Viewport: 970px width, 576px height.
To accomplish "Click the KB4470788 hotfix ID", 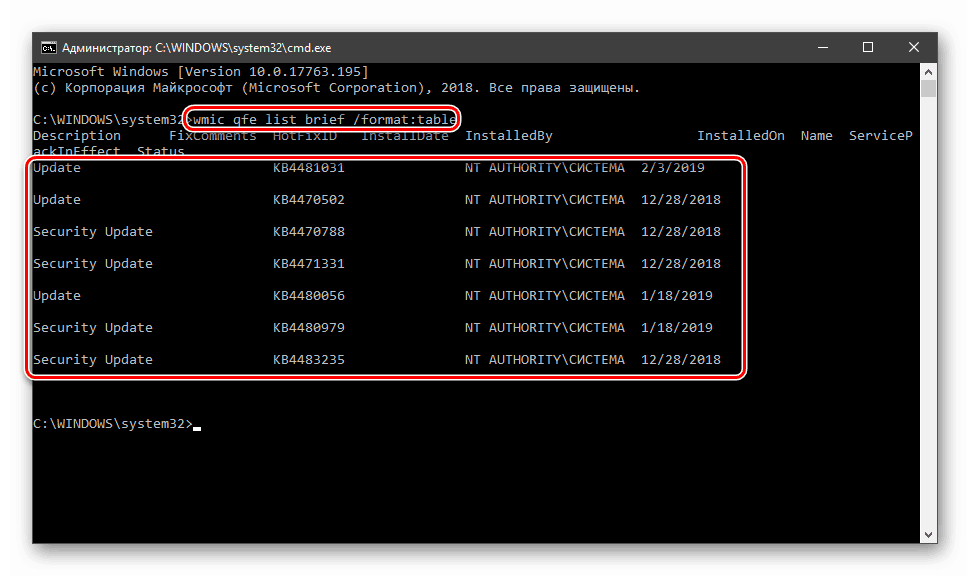I will pyautogui.click(x=309, y=231).
